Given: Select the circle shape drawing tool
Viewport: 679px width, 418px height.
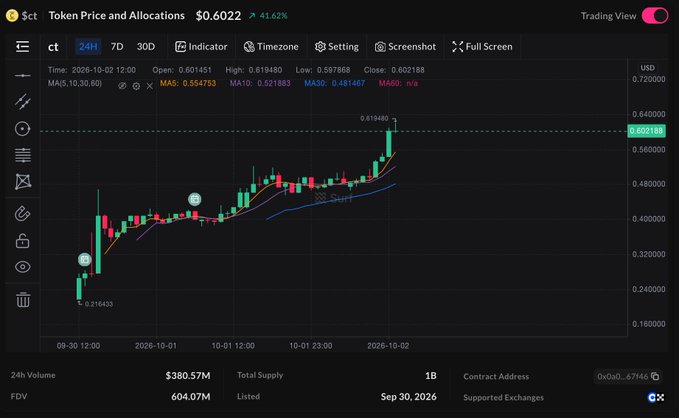Looking at the screenshot, I should 23,129.
